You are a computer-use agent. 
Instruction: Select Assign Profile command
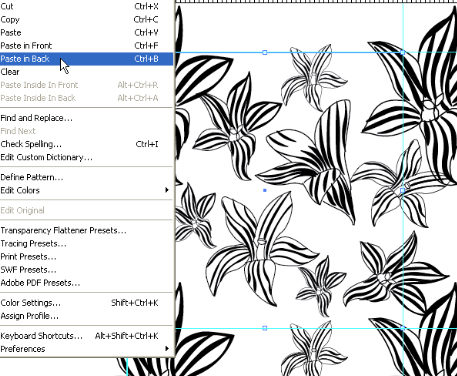click(x=86, y=316)
